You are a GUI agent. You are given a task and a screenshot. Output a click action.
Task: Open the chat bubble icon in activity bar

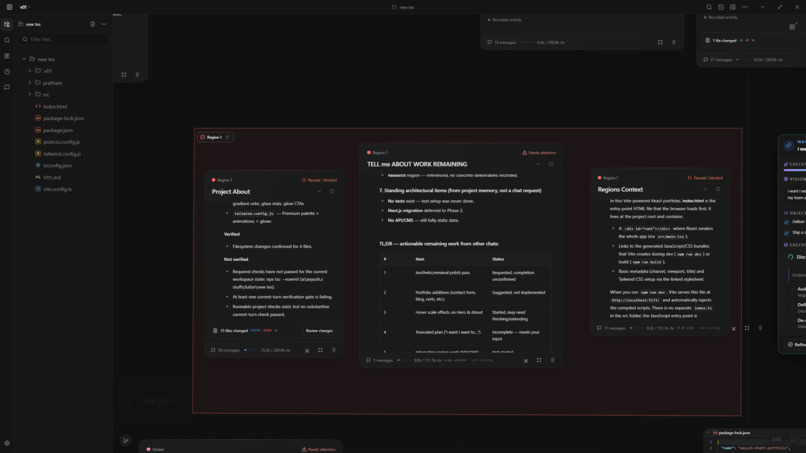coord(7,87)
